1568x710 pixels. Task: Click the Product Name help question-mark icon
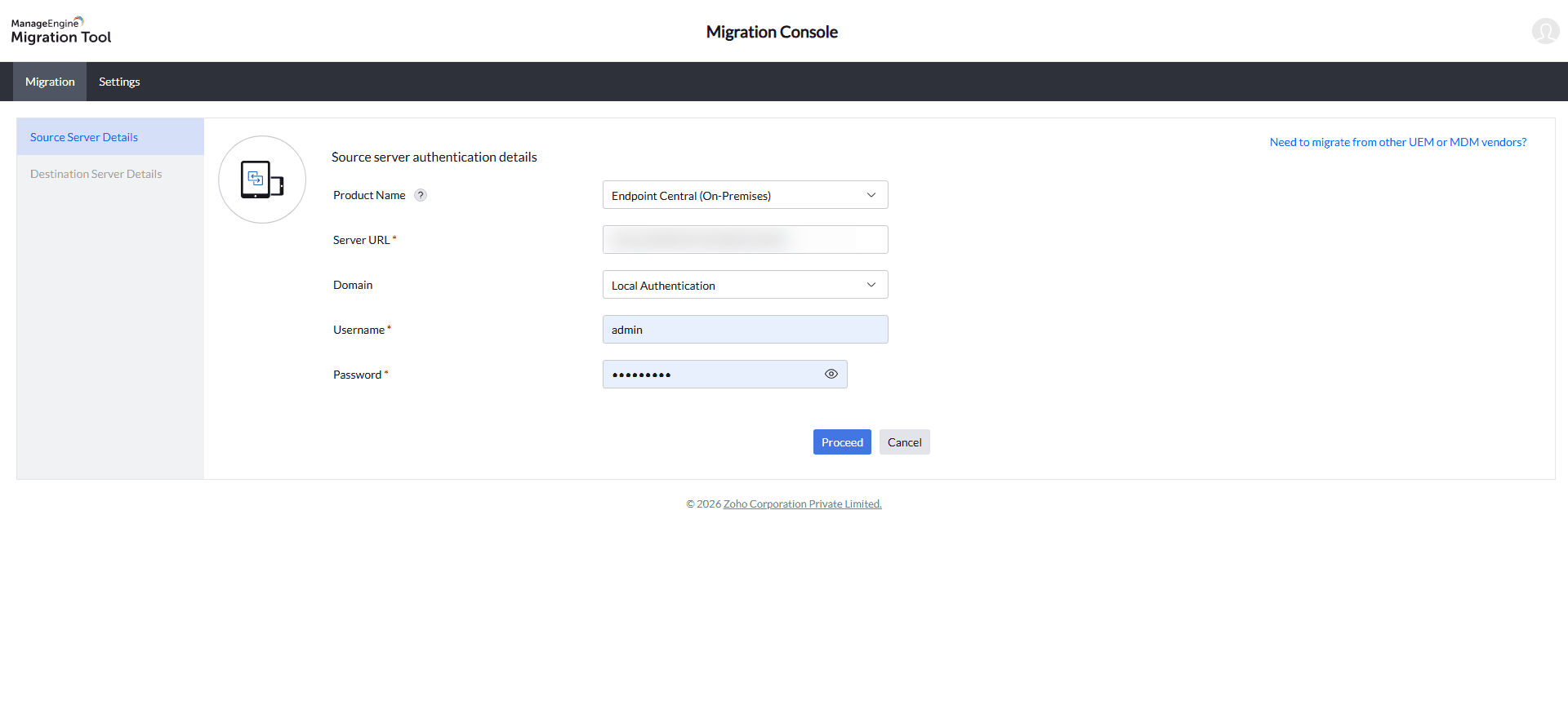421,195
